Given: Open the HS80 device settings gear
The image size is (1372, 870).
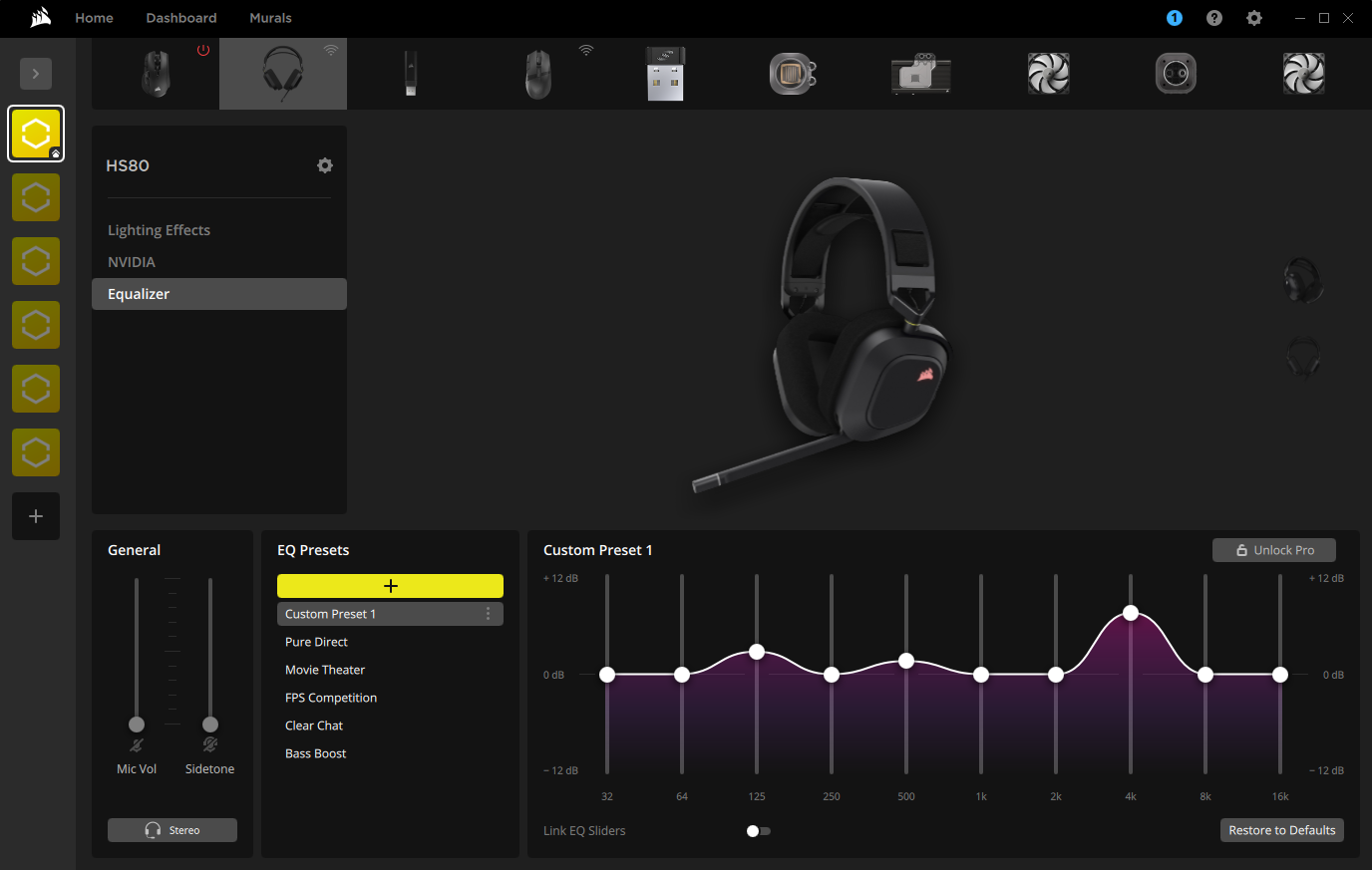Looking at the screenshot, I should 325,165.
